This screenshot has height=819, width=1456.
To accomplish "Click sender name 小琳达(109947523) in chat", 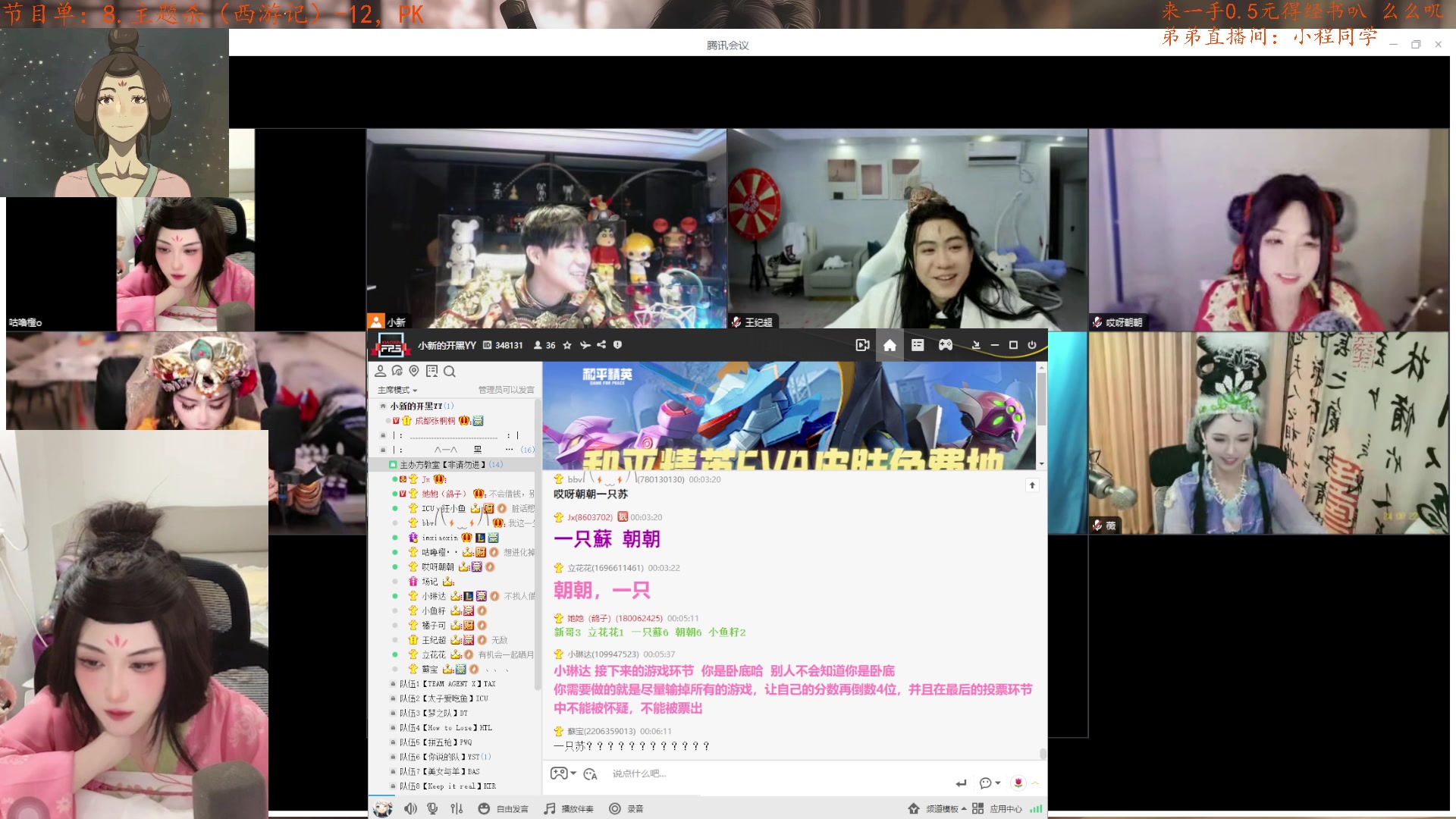I will [x=603, y=654].
